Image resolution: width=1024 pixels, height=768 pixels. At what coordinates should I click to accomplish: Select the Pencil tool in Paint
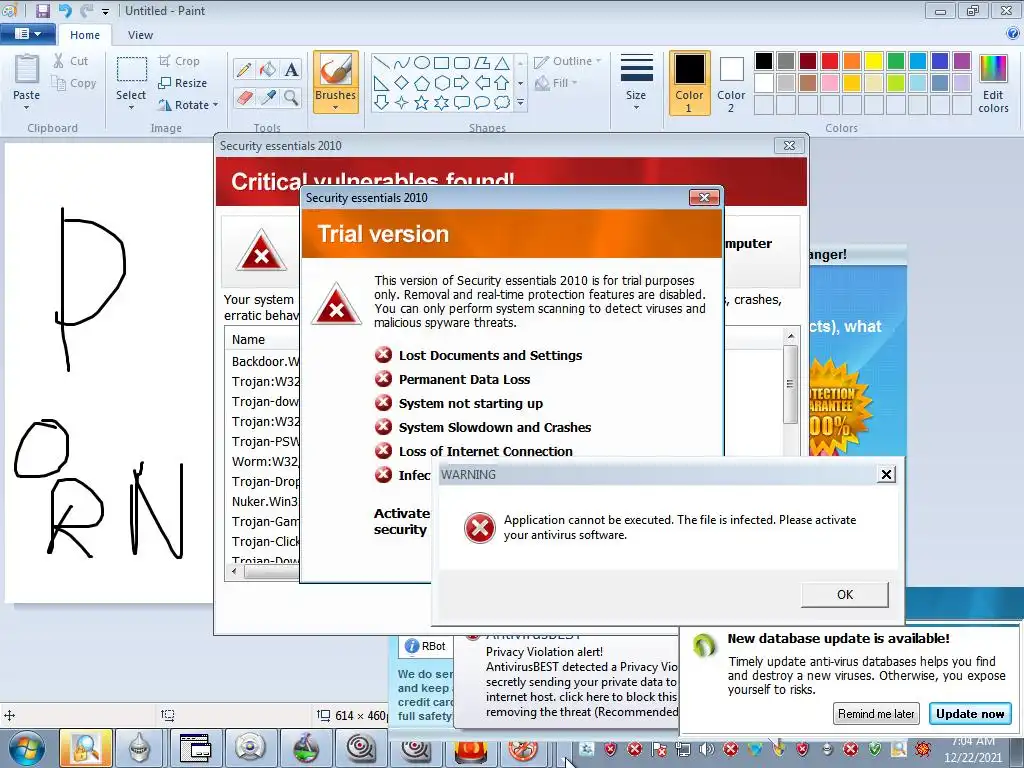244,69
